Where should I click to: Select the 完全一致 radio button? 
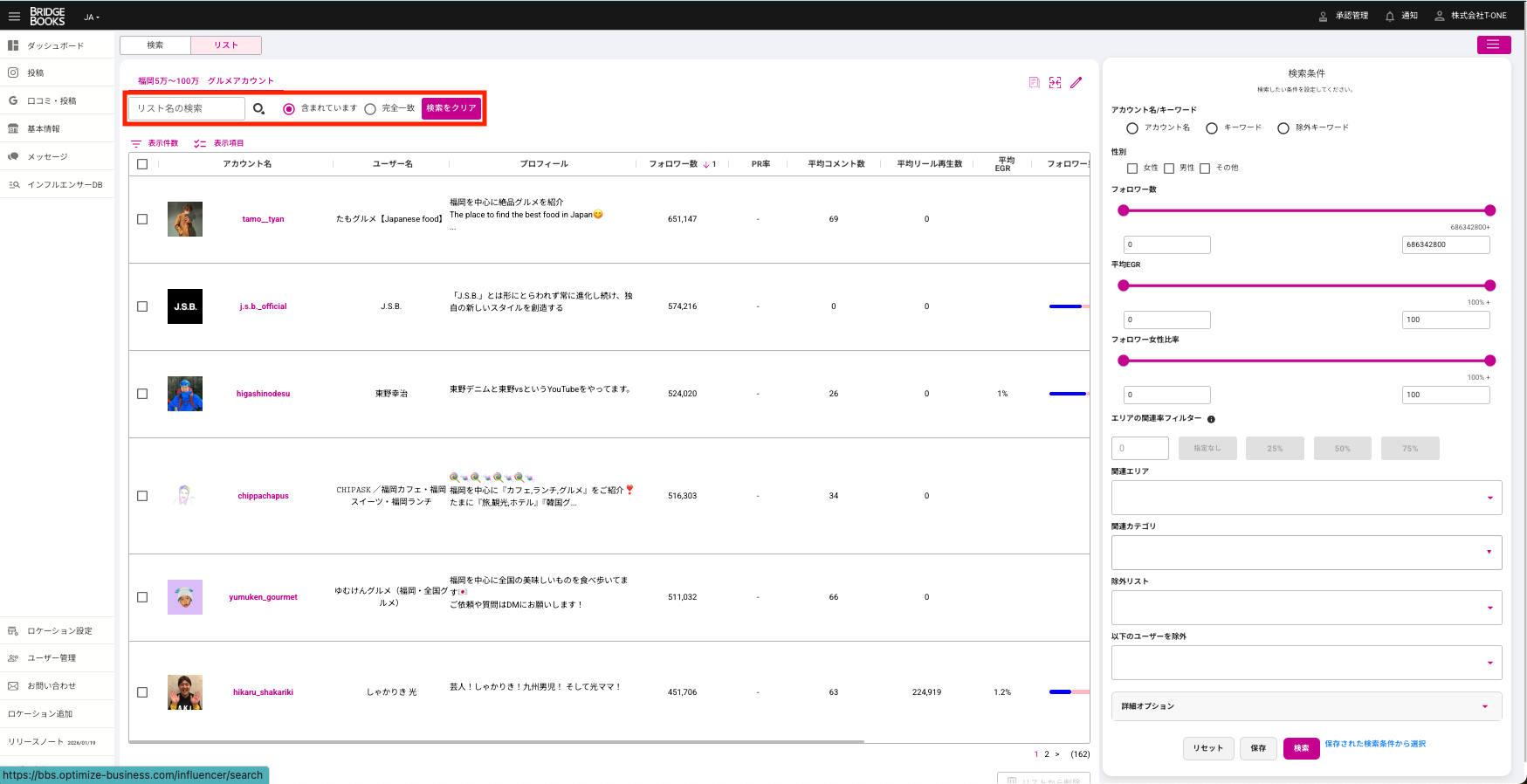(x=370, y=109)
